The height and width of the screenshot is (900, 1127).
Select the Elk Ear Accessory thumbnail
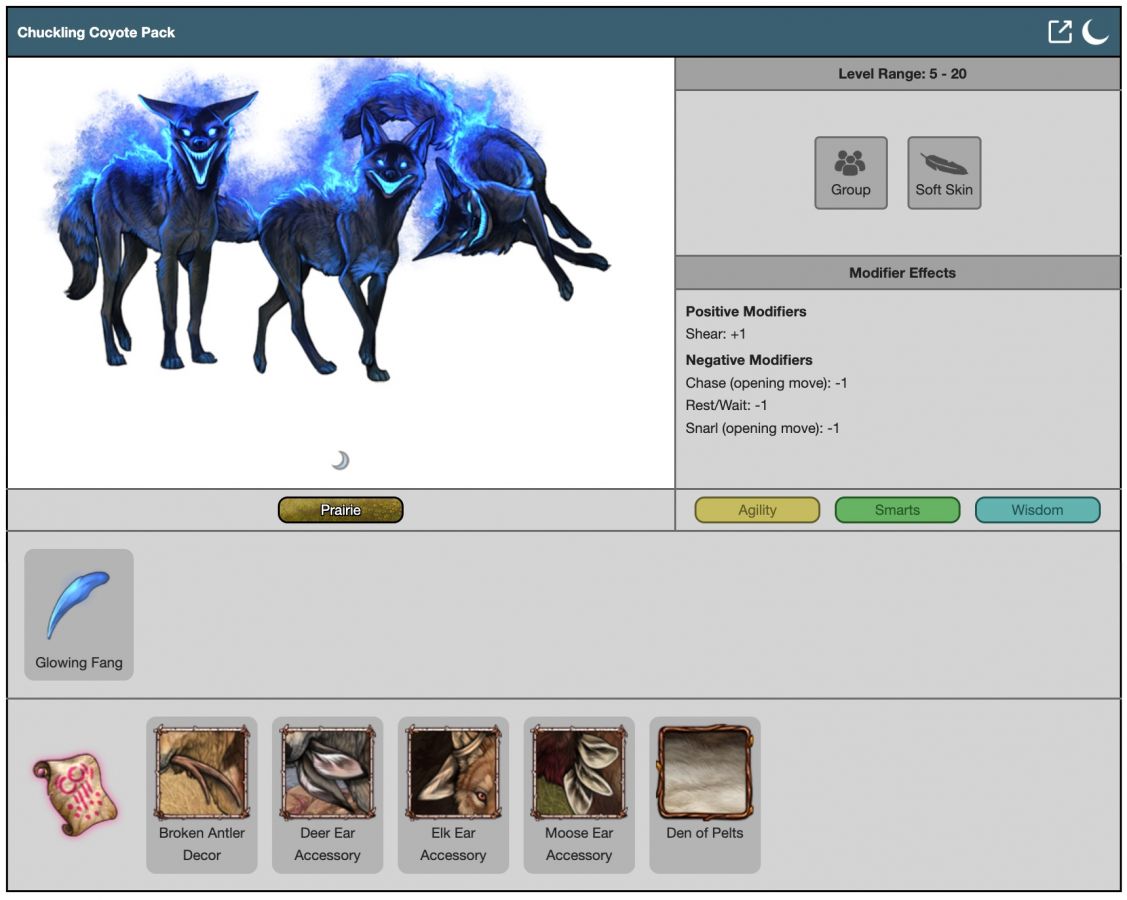pos(453,773)
